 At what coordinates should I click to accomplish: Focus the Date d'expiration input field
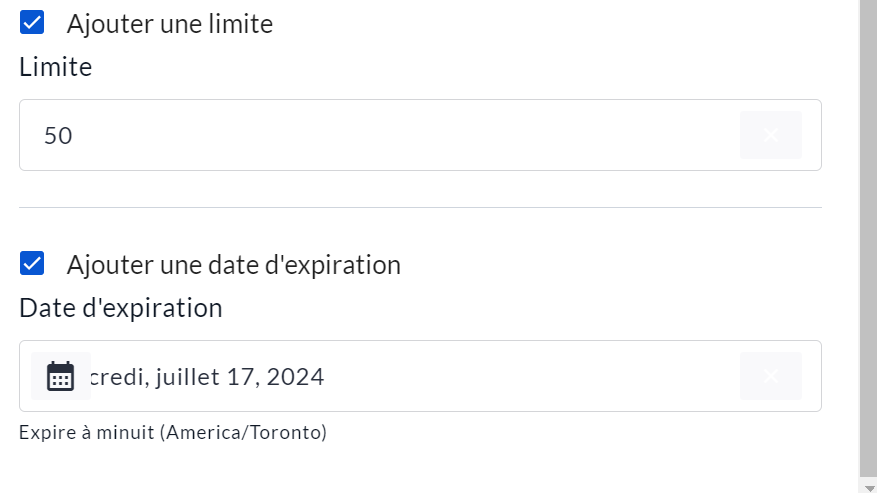click(x=500, y=376)
